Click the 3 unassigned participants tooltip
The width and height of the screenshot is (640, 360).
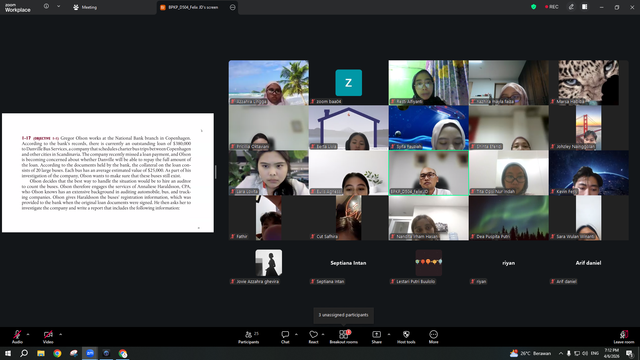(x=343, y=315)
